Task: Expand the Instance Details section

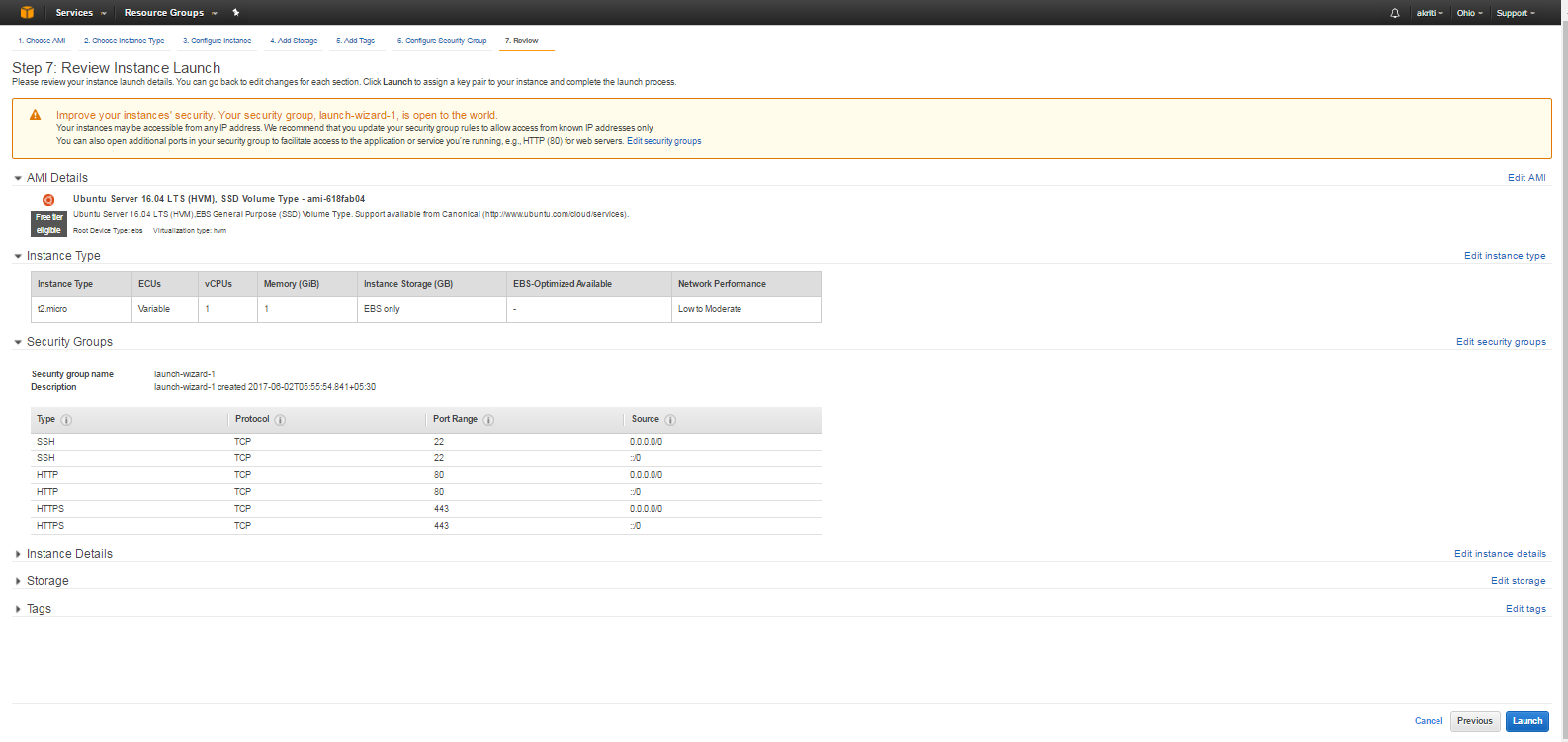Action: click(x=18, y=554)
